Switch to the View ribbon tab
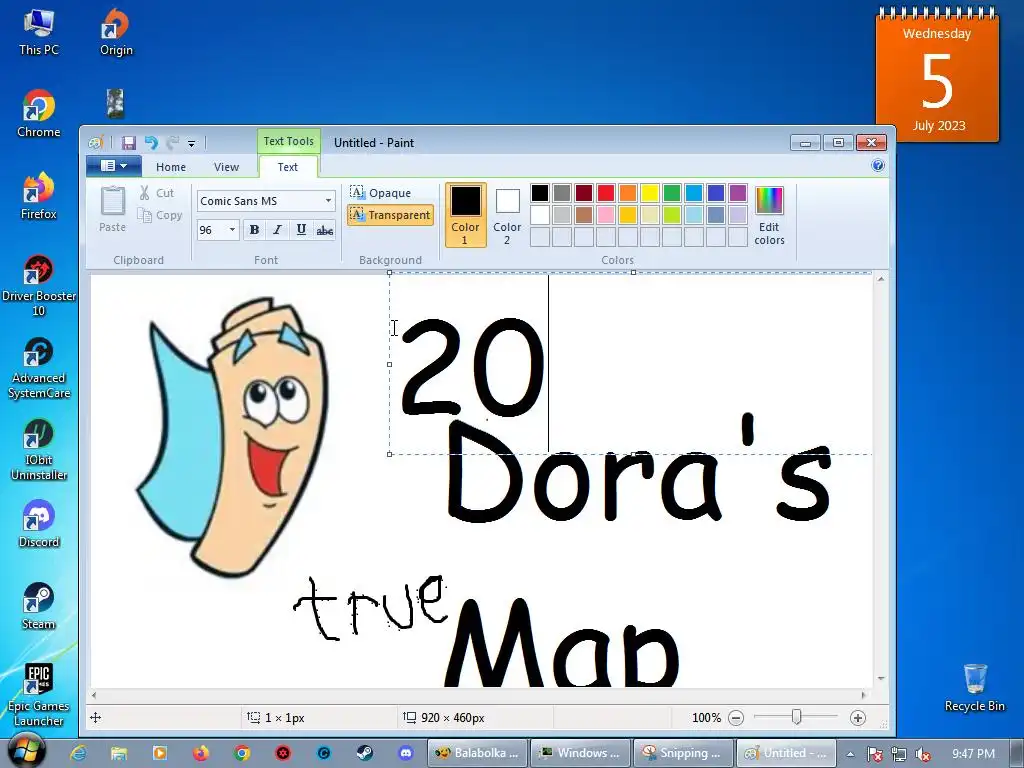This screenshot has width=1024, height=768. point(227,167)
